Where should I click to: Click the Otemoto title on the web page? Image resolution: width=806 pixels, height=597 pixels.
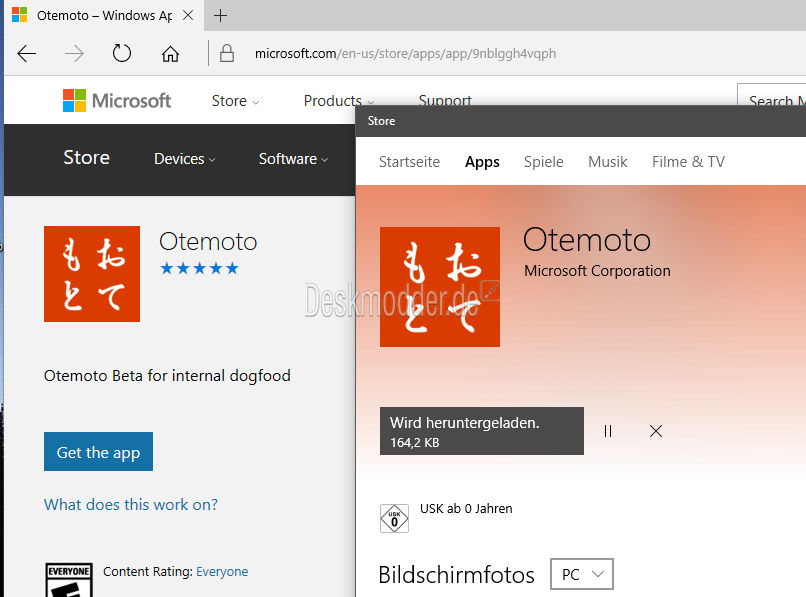tap(208, 242)
